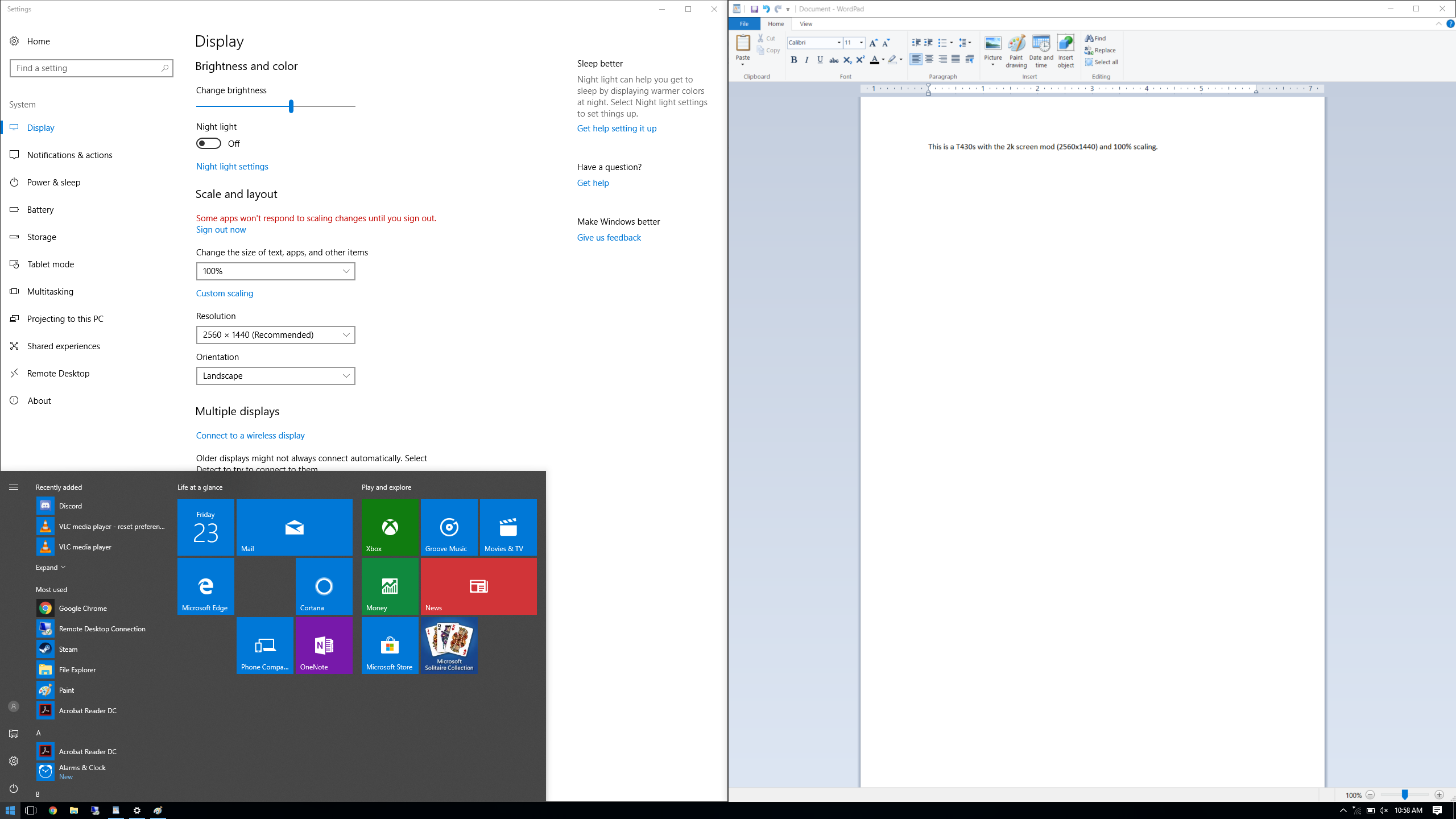Toggle bold formatting in WordPad

coord(794,60)
